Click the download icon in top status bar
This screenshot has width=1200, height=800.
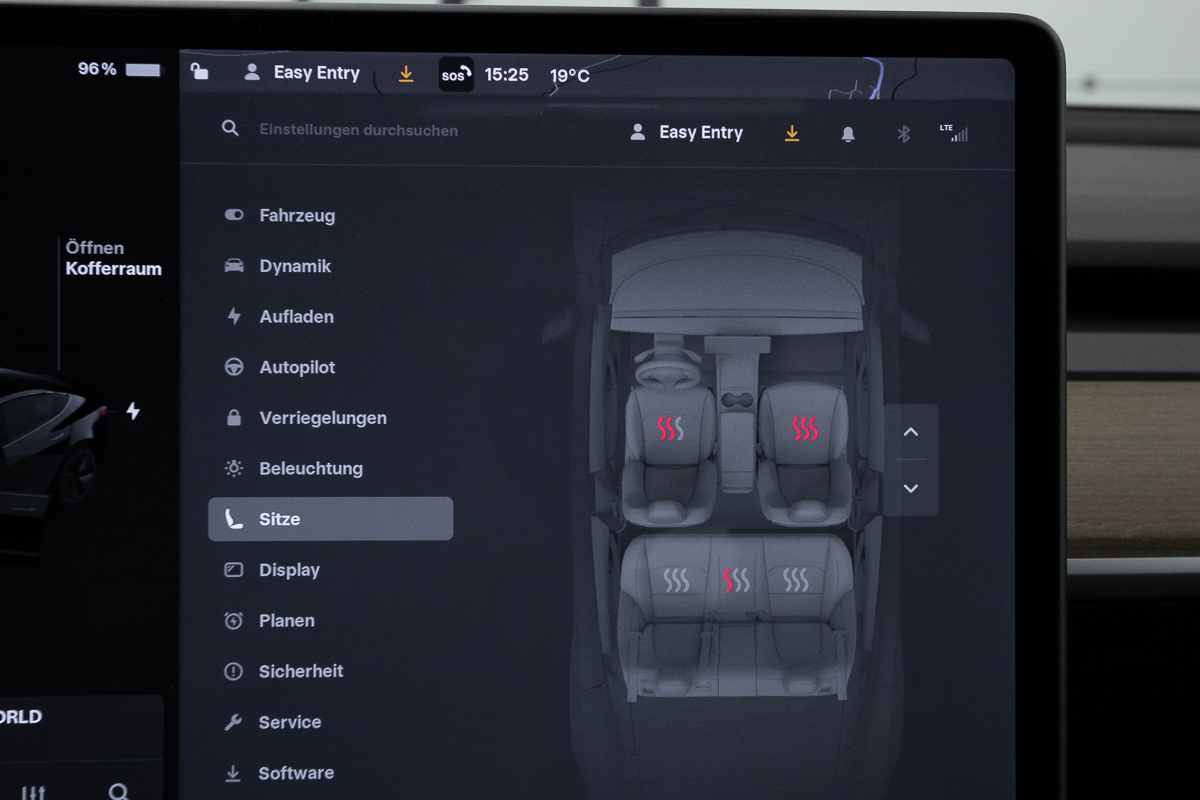click(x=406, y=74)
